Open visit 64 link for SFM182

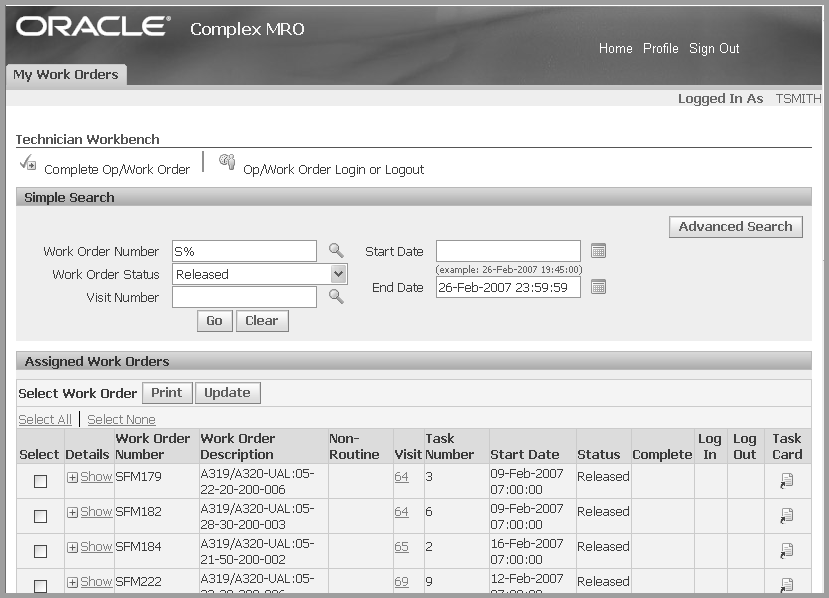[401, 511]
